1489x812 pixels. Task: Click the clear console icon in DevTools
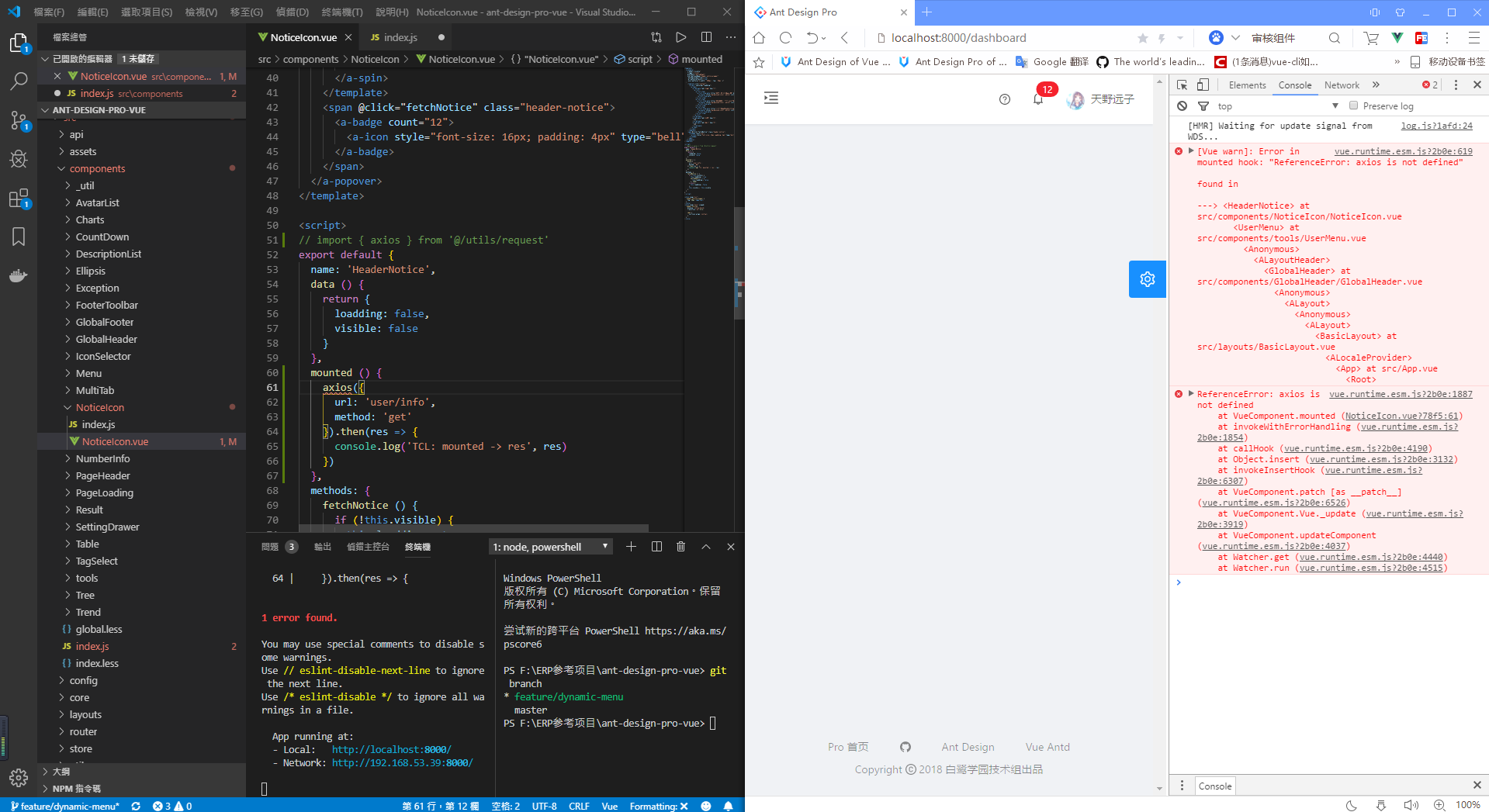pyautogui.click(x=1182, y=105)
